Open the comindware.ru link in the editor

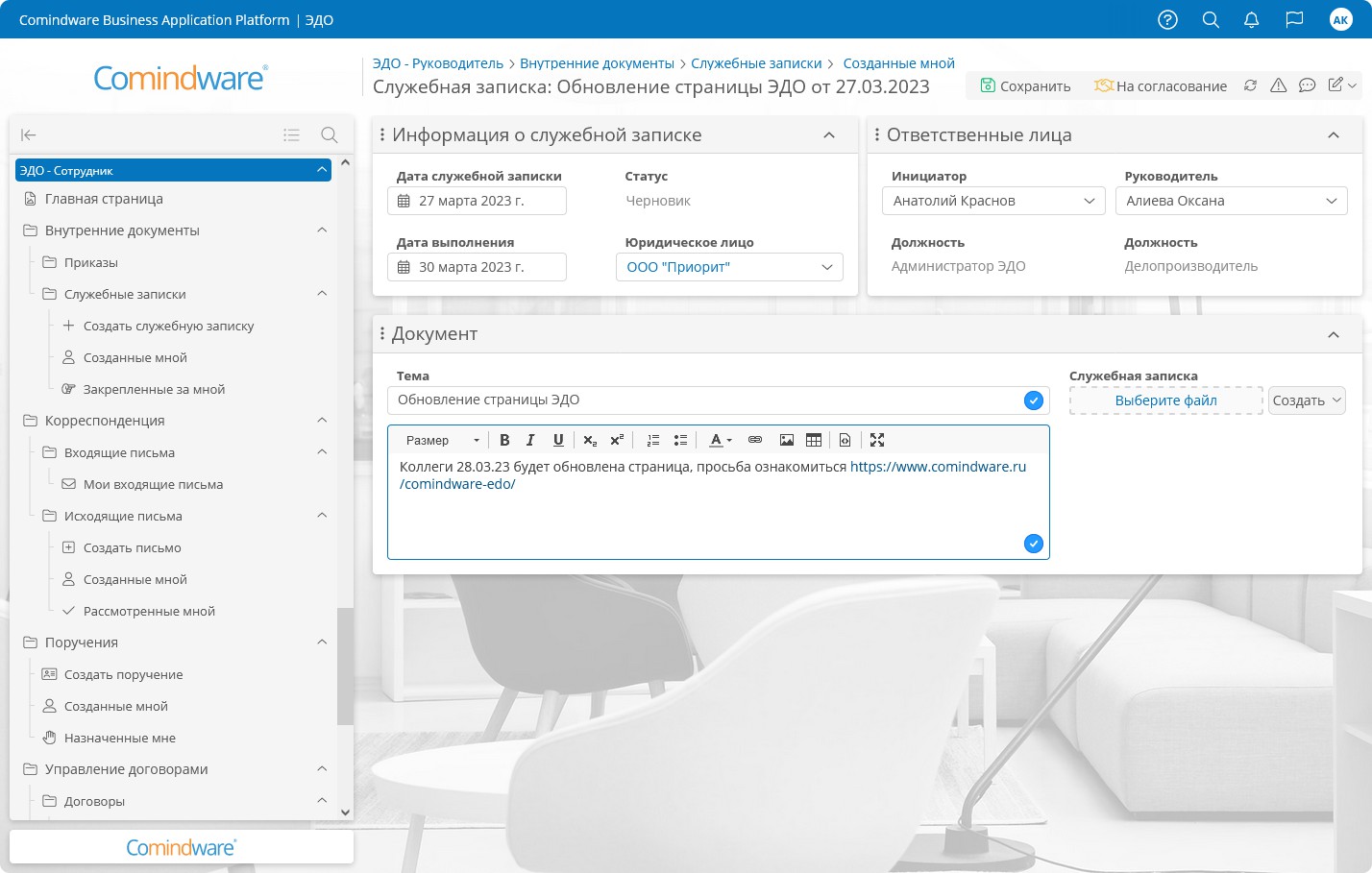[713, 475]
